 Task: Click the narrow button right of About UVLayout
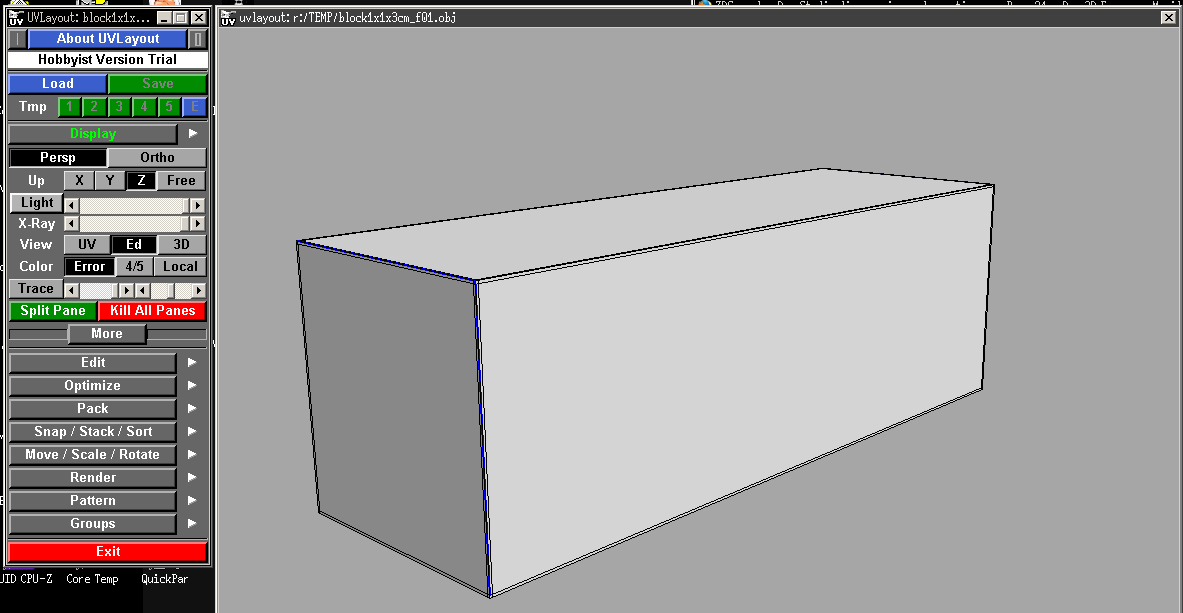point(197,39)
